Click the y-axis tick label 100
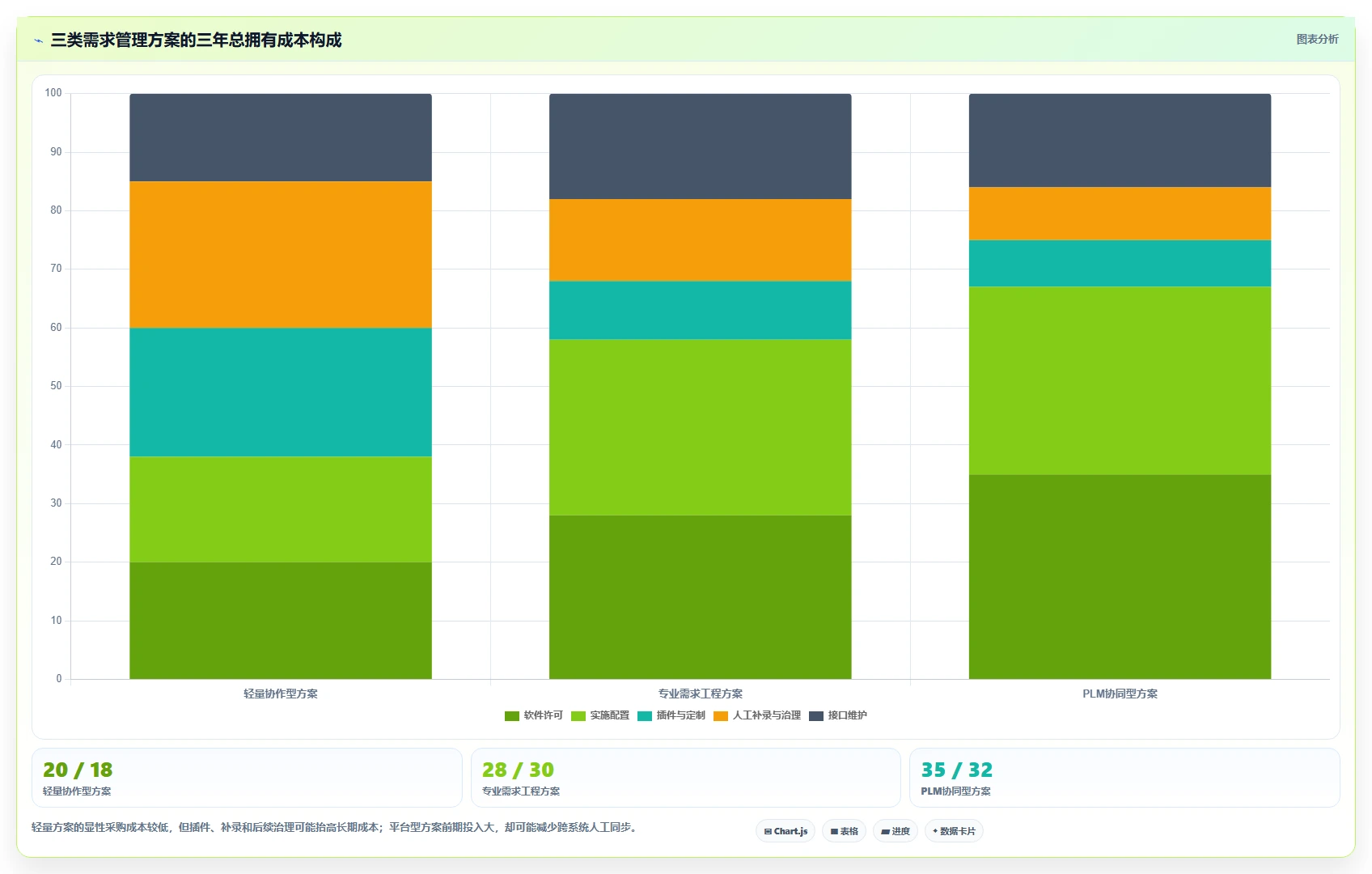Viewport: 1372px width, 874px height. click(x=53, y=93)
